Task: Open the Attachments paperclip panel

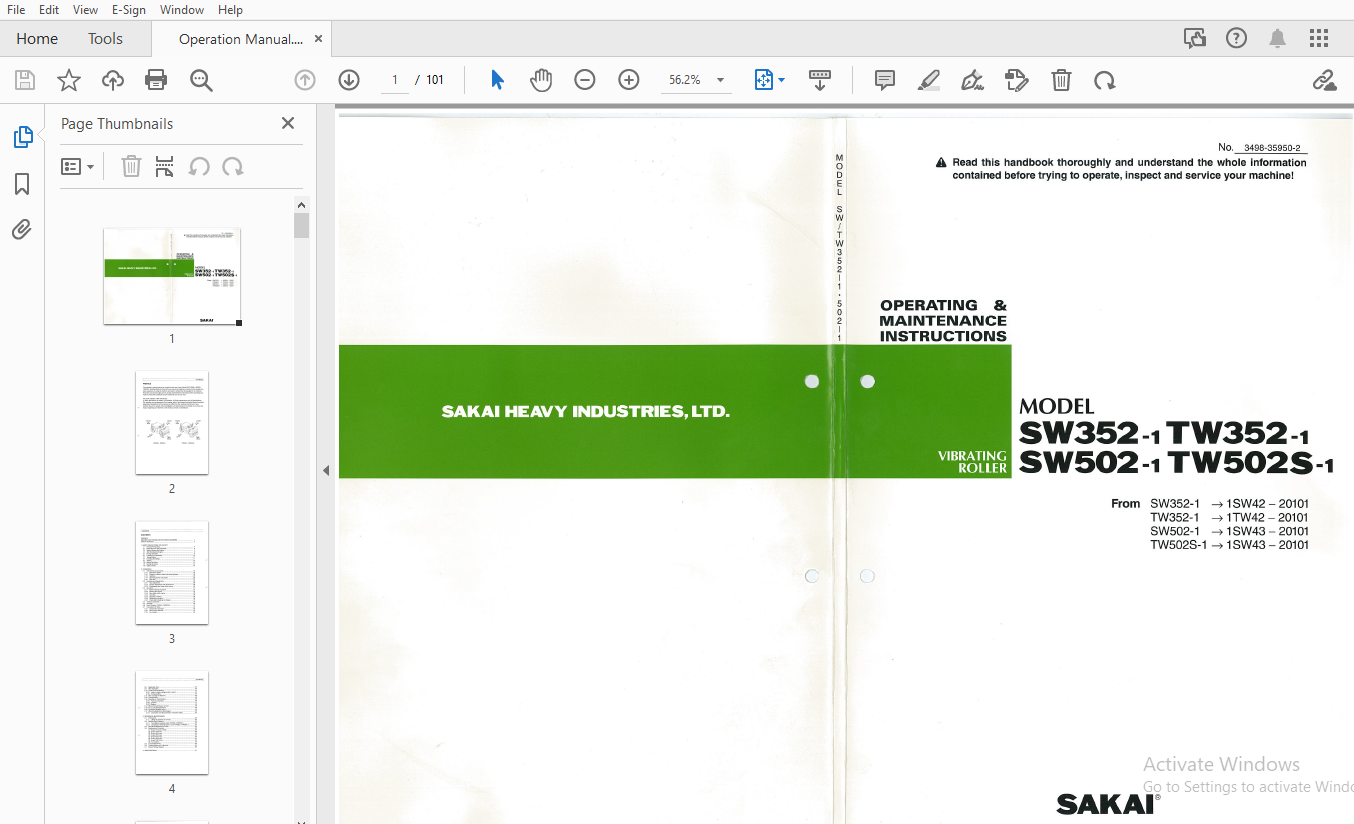Action: (22, 230)
